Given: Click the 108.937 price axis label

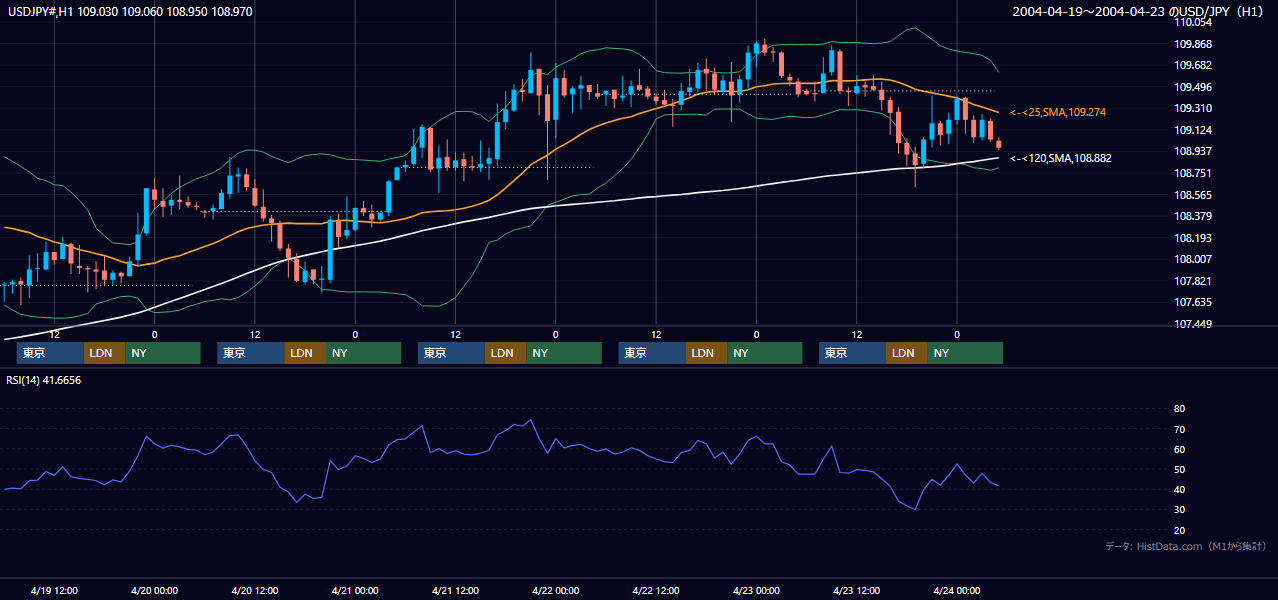Looking at the screenshot, I should [1193, 151].
